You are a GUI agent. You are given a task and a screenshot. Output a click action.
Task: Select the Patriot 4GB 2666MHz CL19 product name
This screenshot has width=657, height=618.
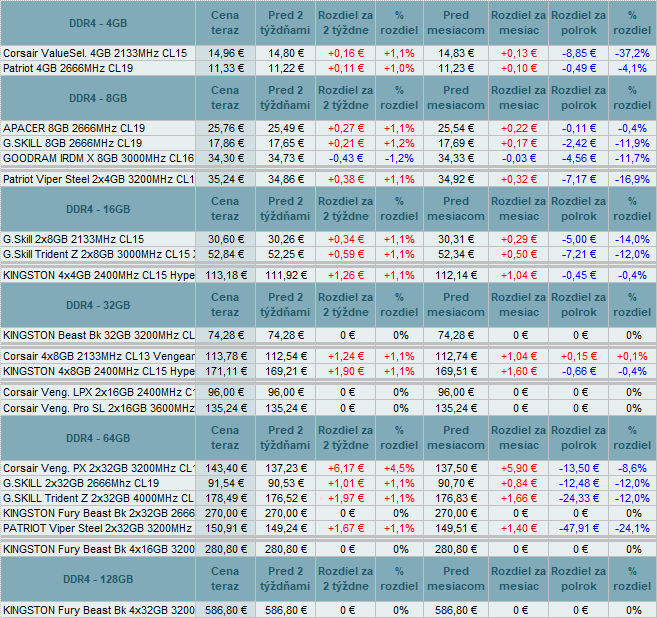68,68
